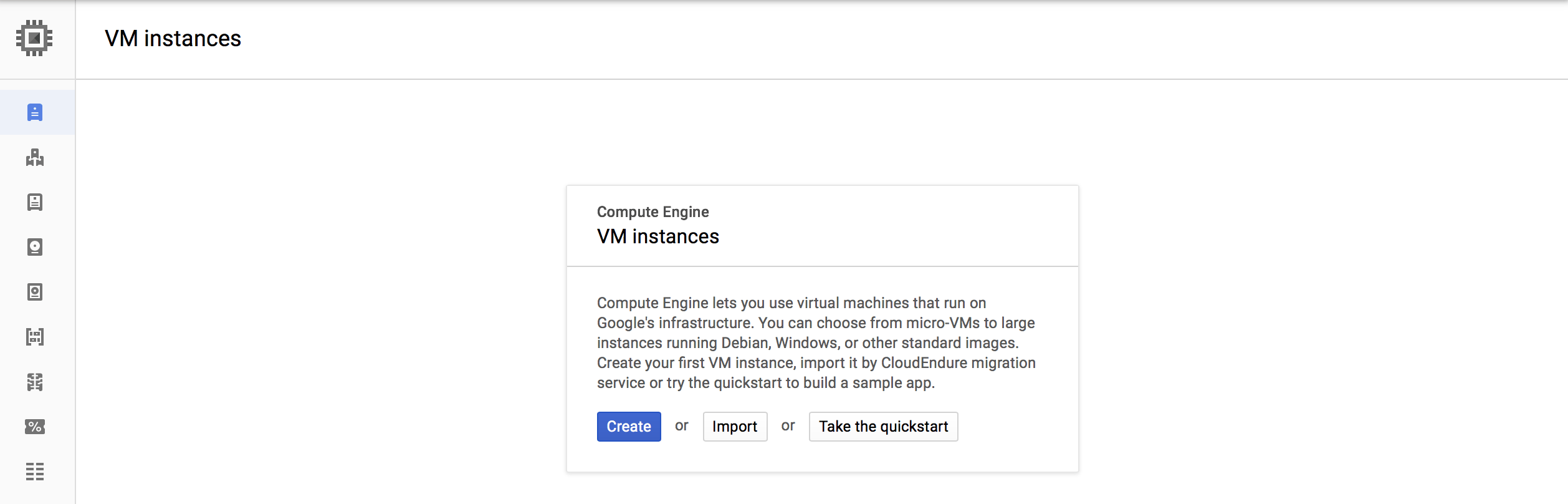Viewport: 1568px width, 504px height.
Task: Click the VM instances heading inside the card
Action: click(657, 236)
